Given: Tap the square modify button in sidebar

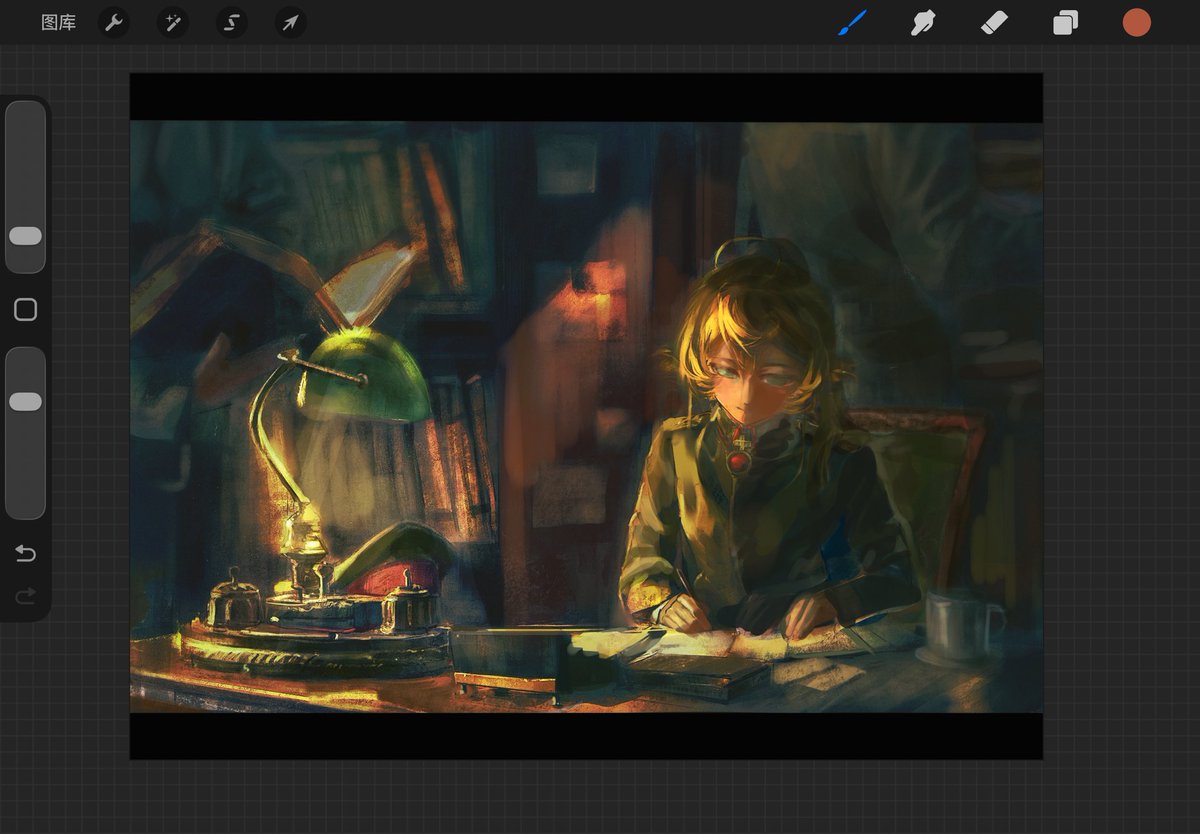Looking at the screenshot, I should click(25, 310).
